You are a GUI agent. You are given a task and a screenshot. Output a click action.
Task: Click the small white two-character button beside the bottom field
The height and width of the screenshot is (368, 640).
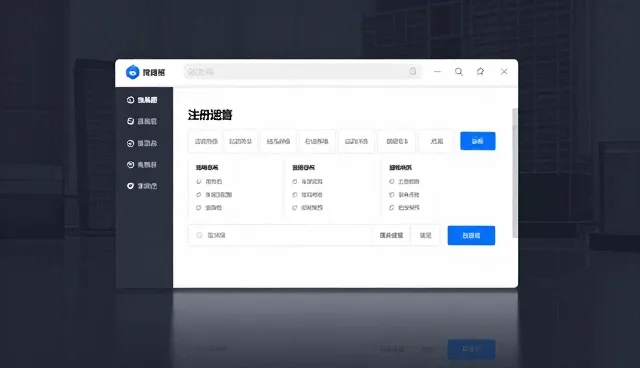(x=425, y=235)
